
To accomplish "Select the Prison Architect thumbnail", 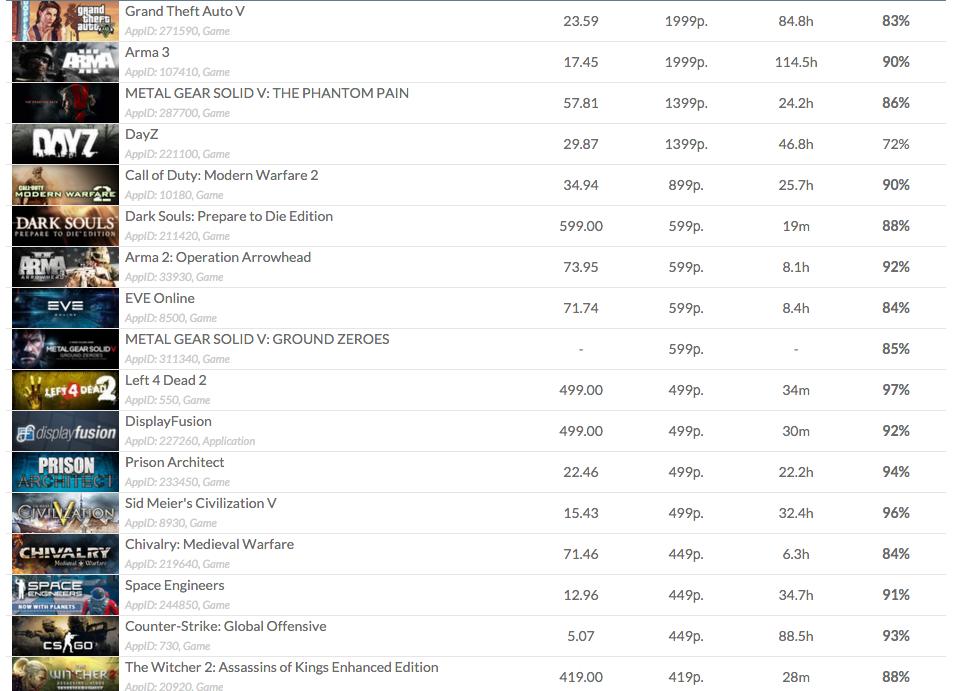I will coord(65,472).
